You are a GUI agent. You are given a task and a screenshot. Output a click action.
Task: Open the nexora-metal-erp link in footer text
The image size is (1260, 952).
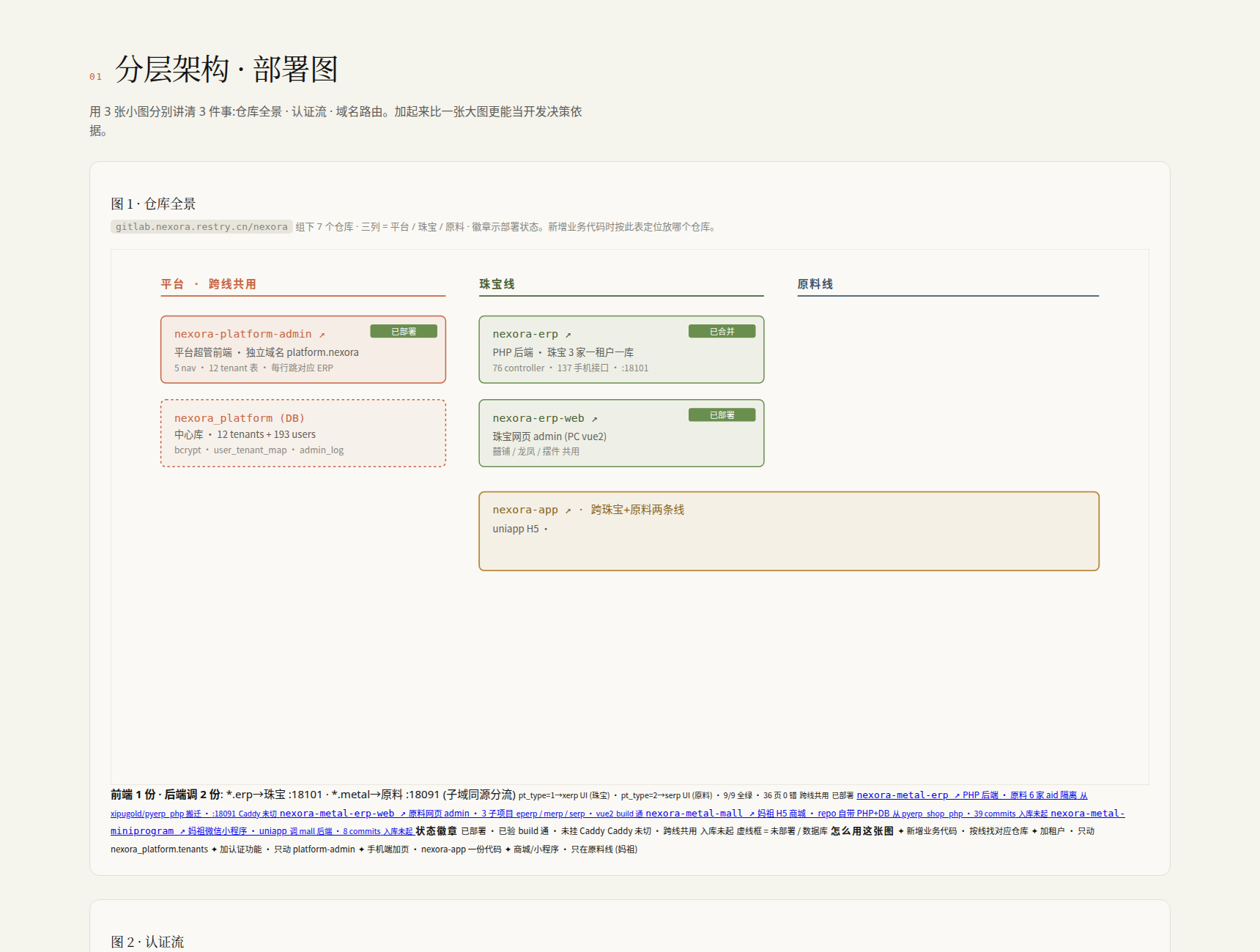pyautogui.click(x=908, y=795)
